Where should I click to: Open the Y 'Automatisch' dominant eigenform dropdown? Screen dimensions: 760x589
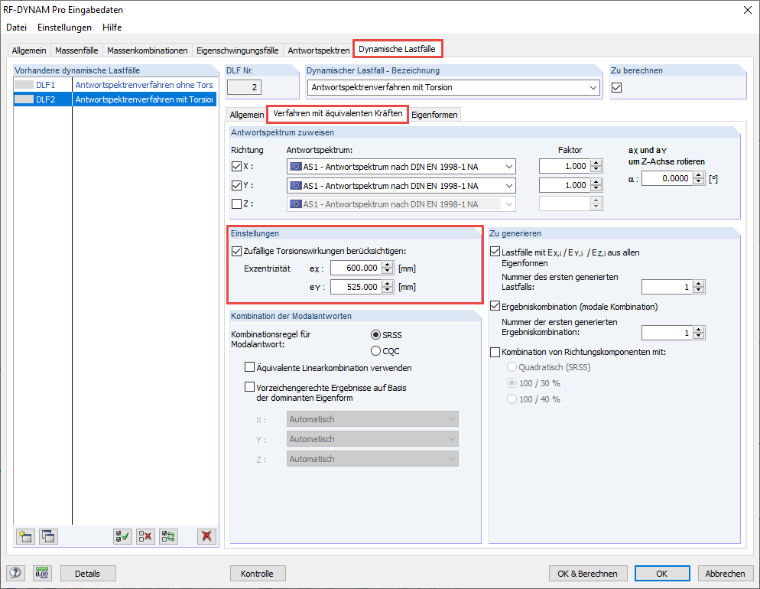[x=373, y=439]
